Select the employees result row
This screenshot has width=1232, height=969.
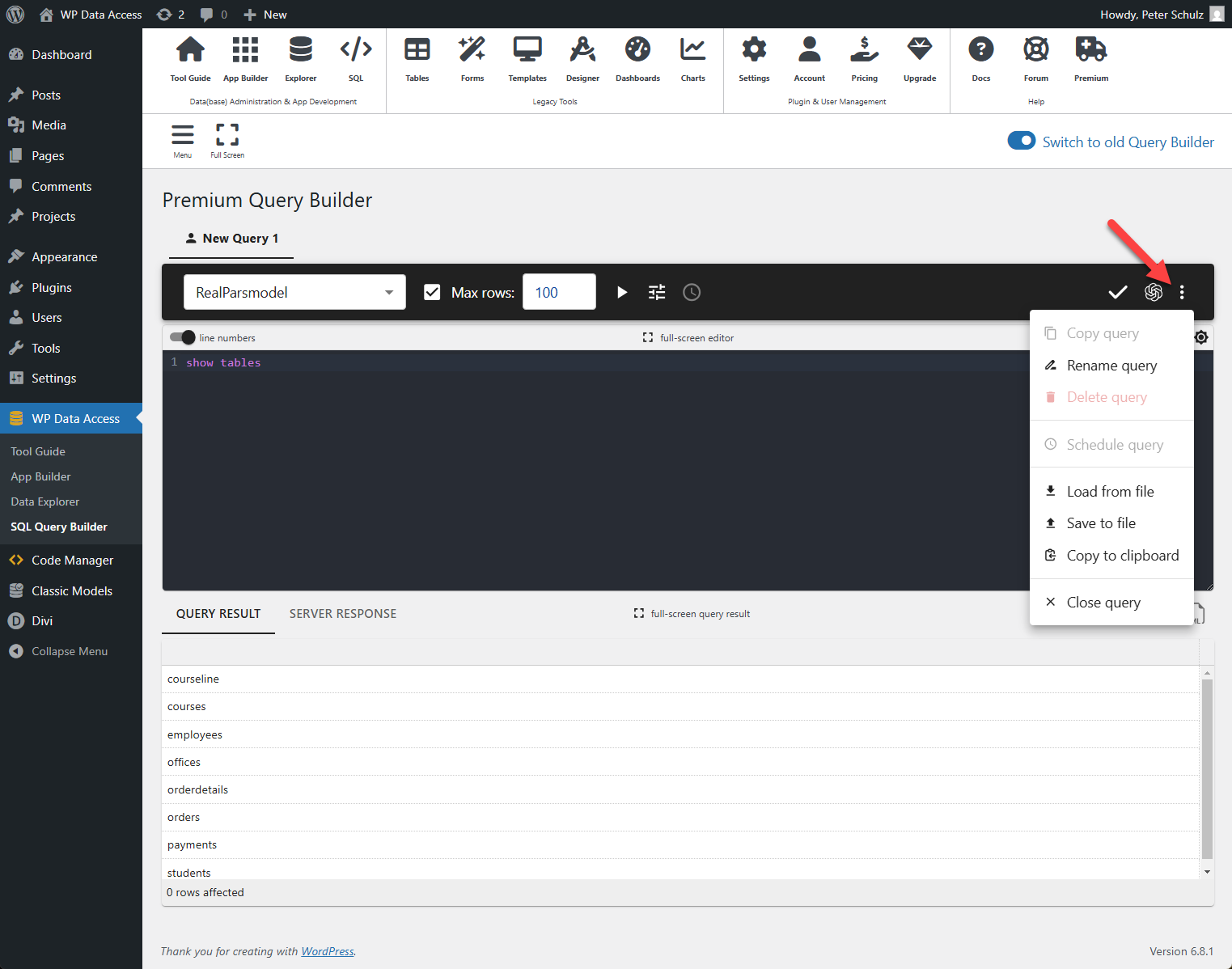680,734
